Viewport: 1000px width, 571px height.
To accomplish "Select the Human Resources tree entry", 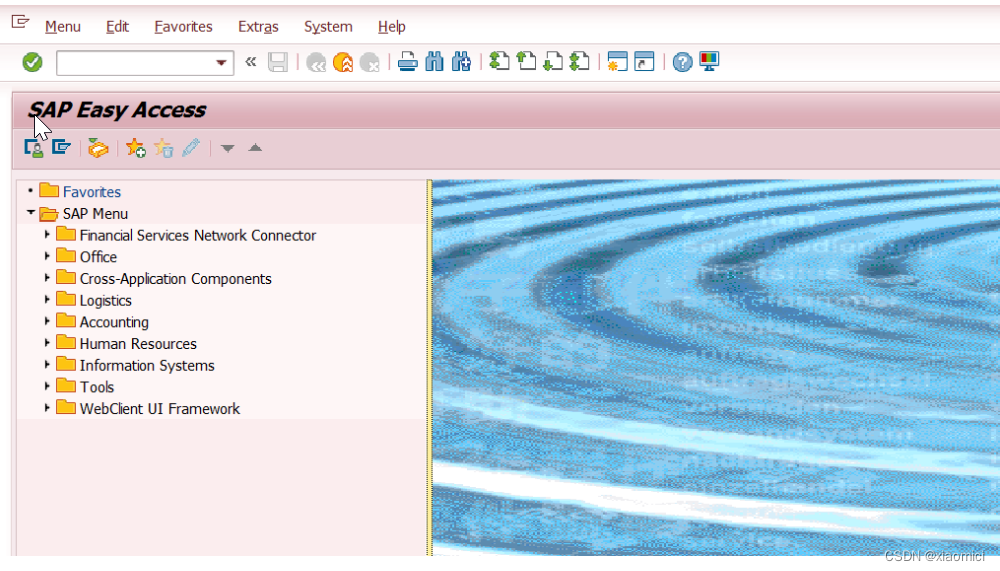I will pyautogui.click(x=138, y=344).
